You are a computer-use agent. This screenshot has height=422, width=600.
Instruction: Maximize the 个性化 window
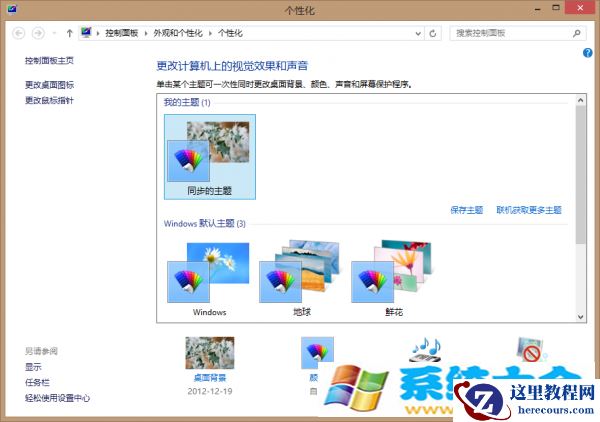click(x=556, y=8)
